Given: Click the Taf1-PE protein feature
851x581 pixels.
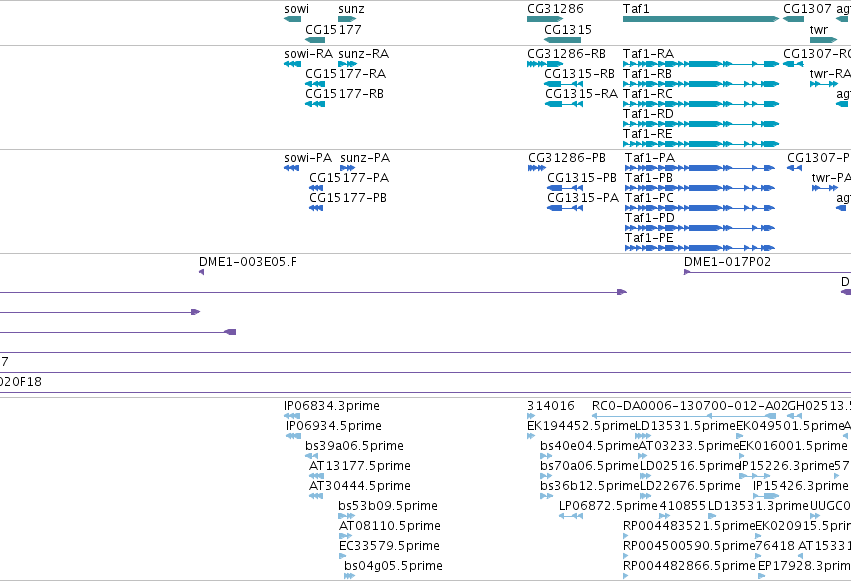Looking at the screenshot, I should [x=700, y=248].
